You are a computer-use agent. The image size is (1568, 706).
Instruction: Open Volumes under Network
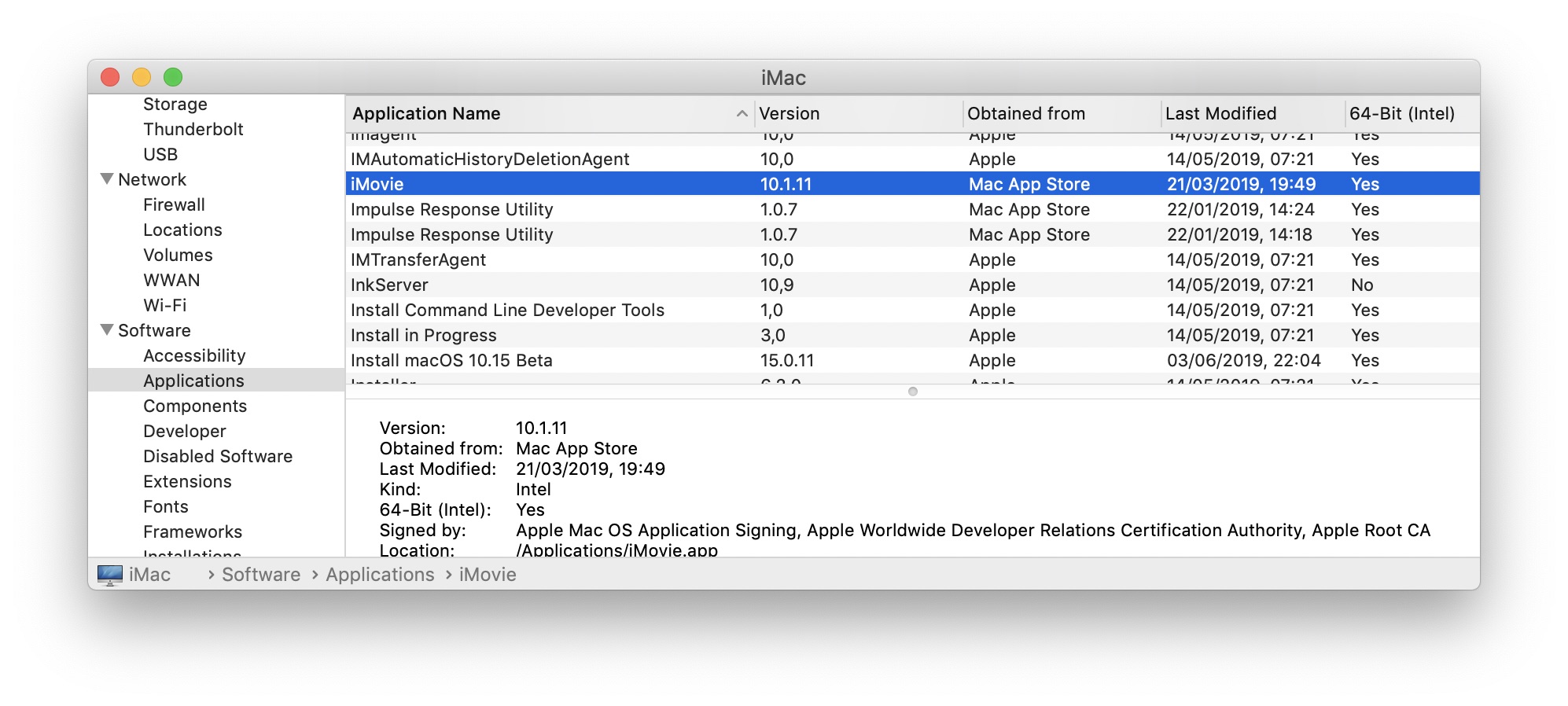pos(178,255)
